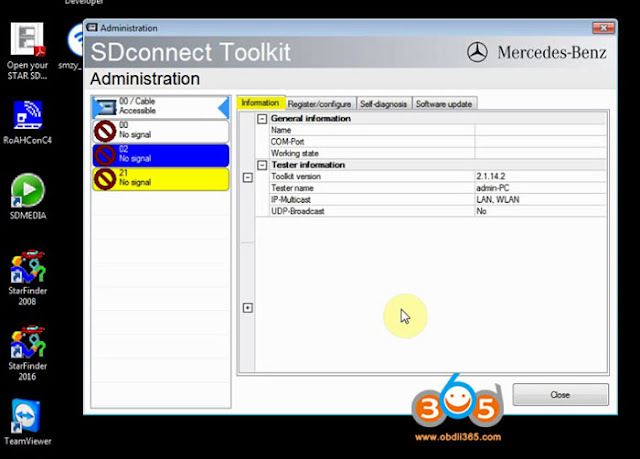Collapse the upper side panel minus box
Screen dimensions: 640x459
[x=248, y=178]
